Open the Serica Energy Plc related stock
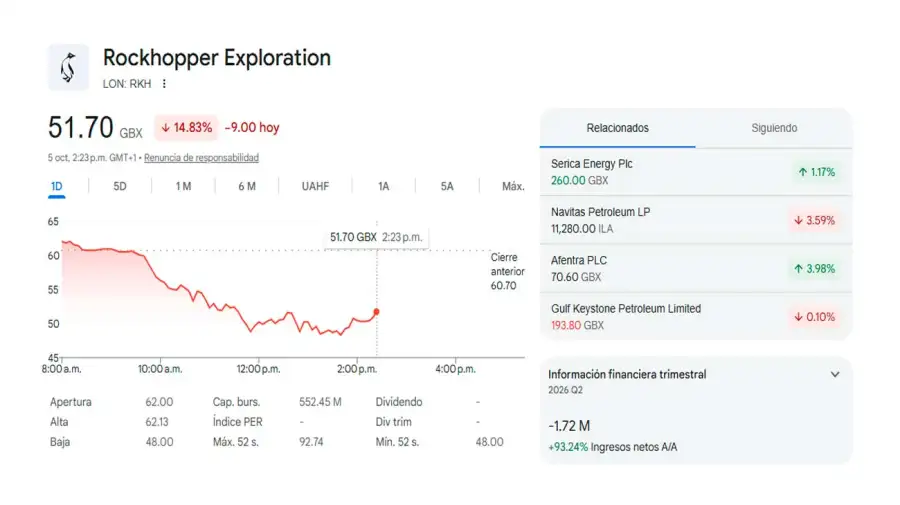The image size is (900, 505). coord(696,172)
